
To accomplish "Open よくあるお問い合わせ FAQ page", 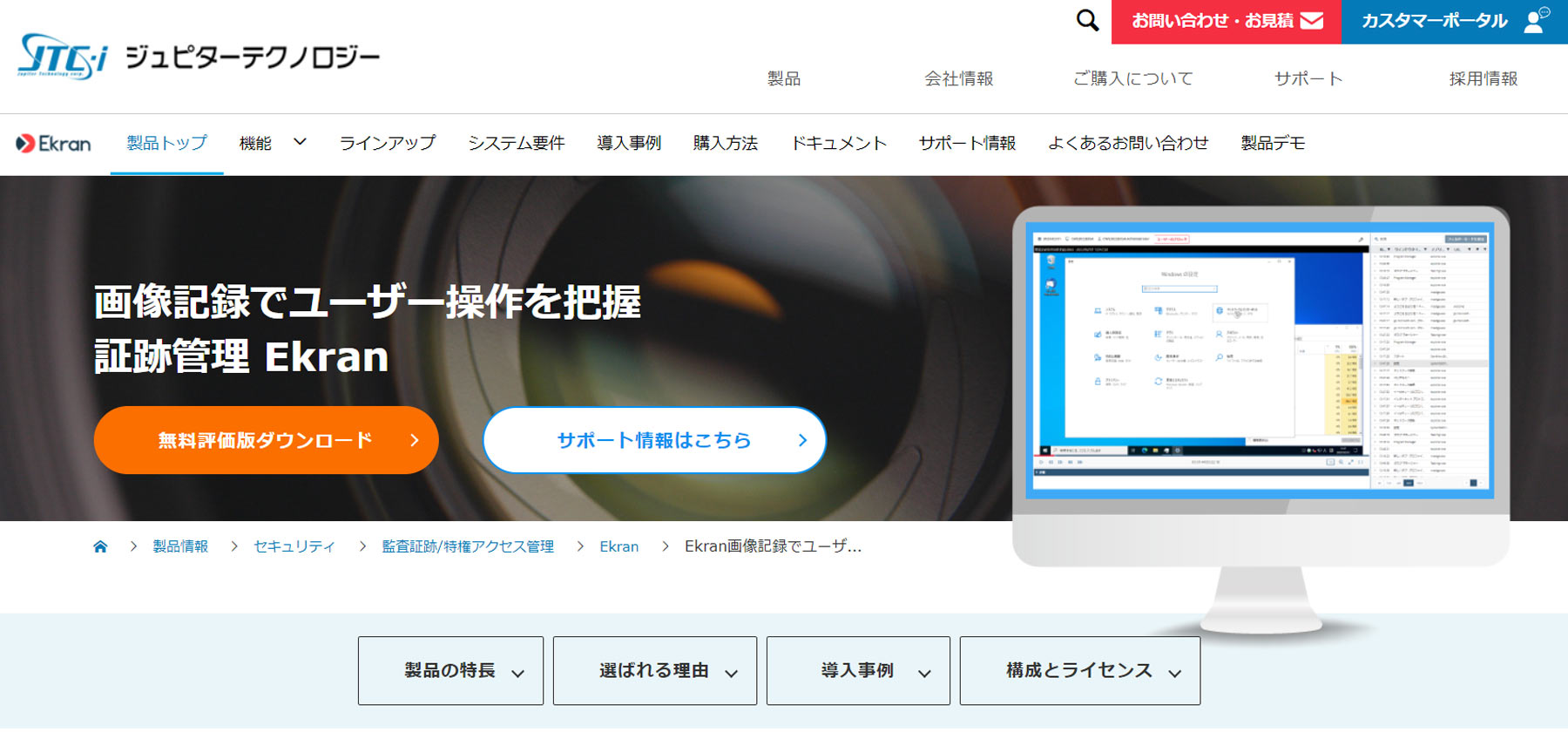I will 1128,143.
